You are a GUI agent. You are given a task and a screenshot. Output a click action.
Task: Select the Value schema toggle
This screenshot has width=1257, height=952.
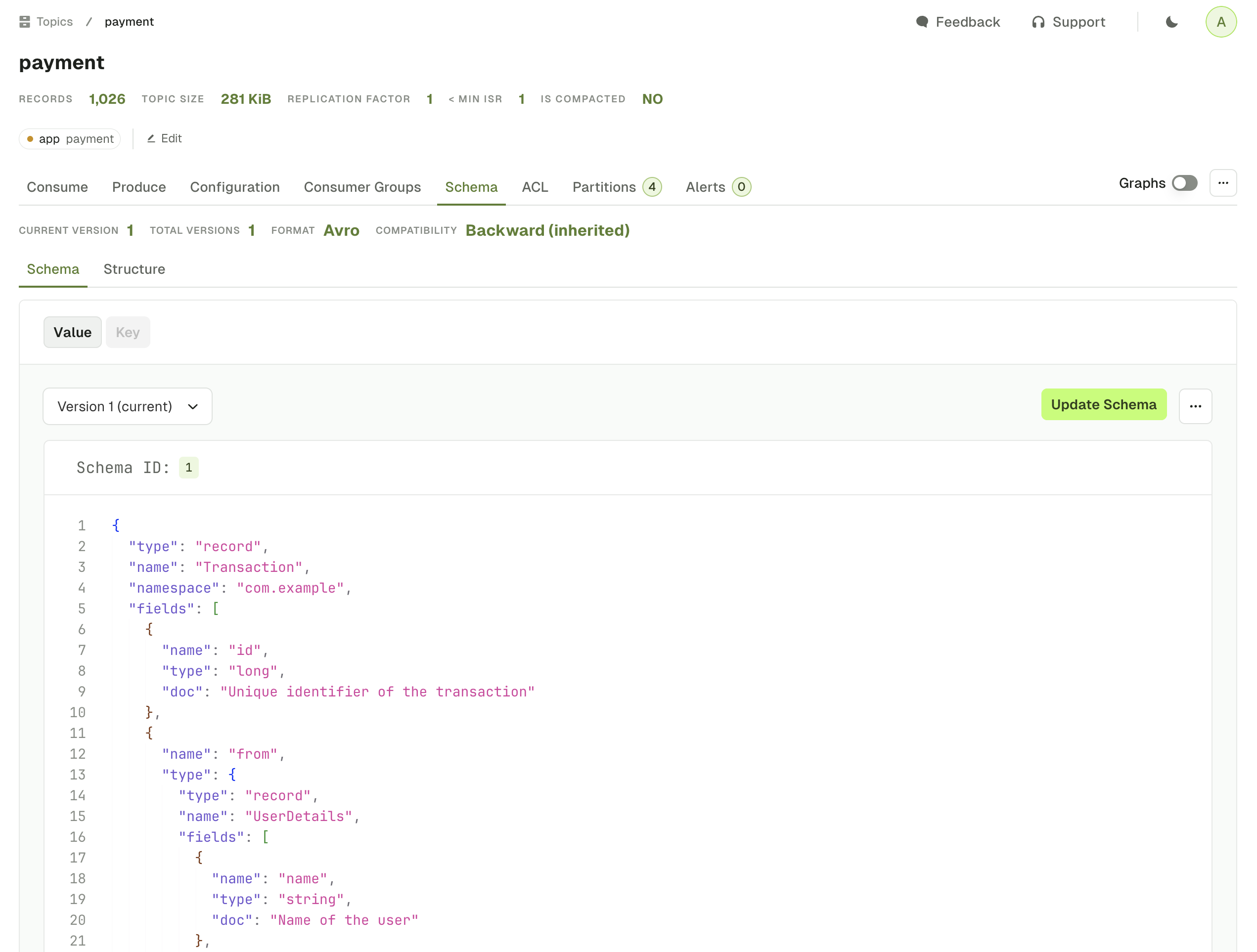(x=72, y=332)
